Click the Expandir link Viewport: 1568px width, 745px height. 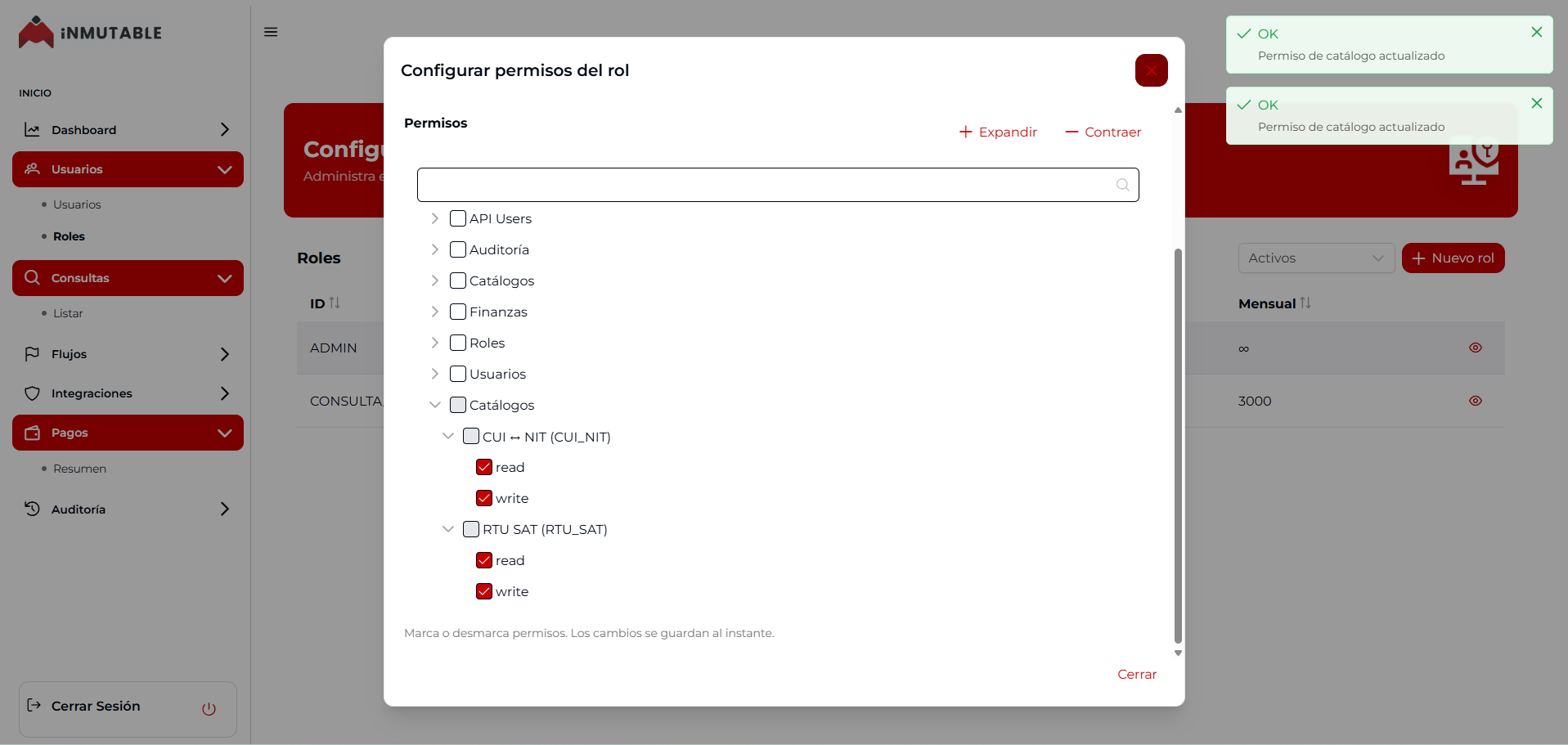(998, 132)
